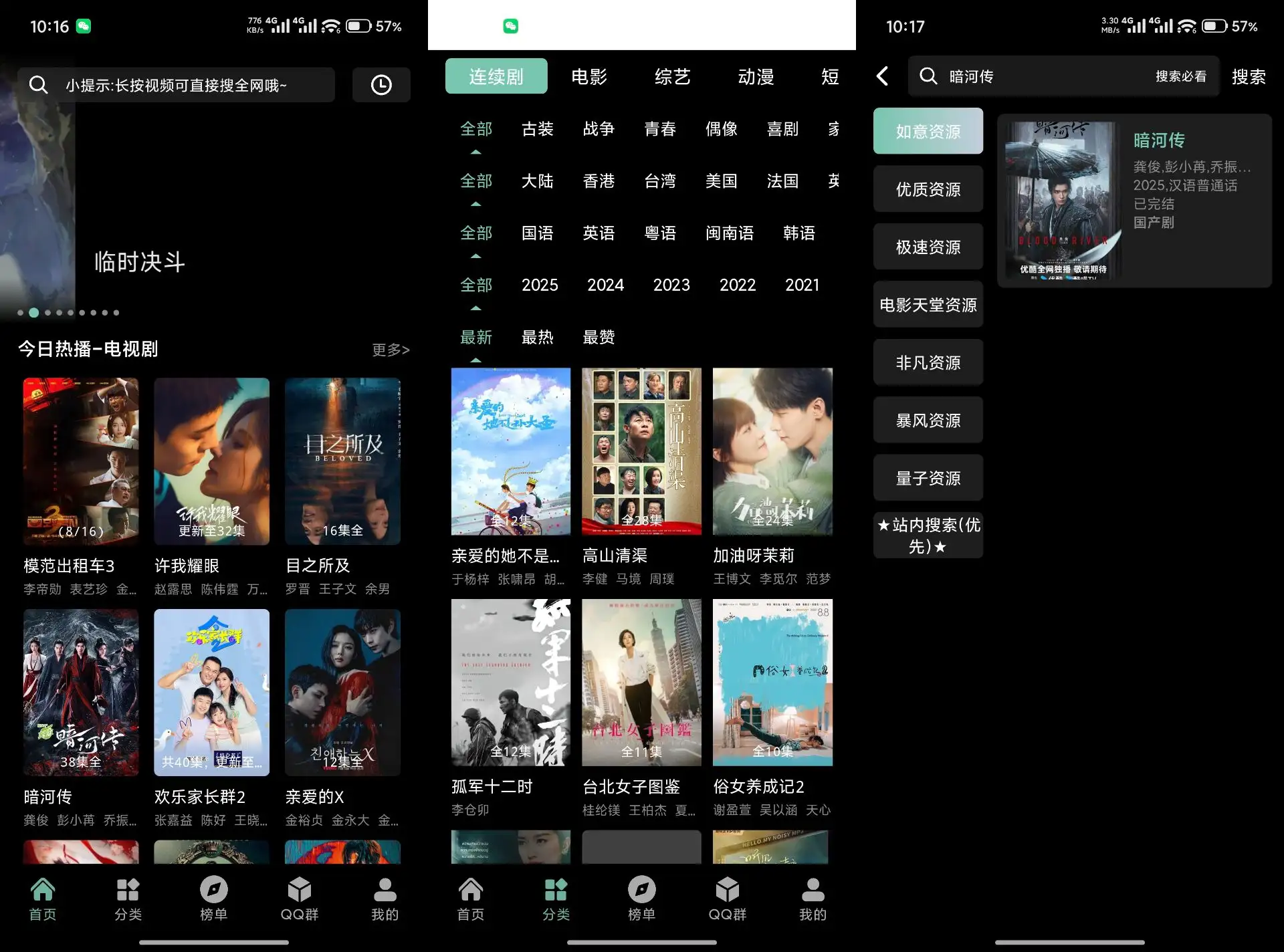Open watch history clock icon

tap(381, 85)
